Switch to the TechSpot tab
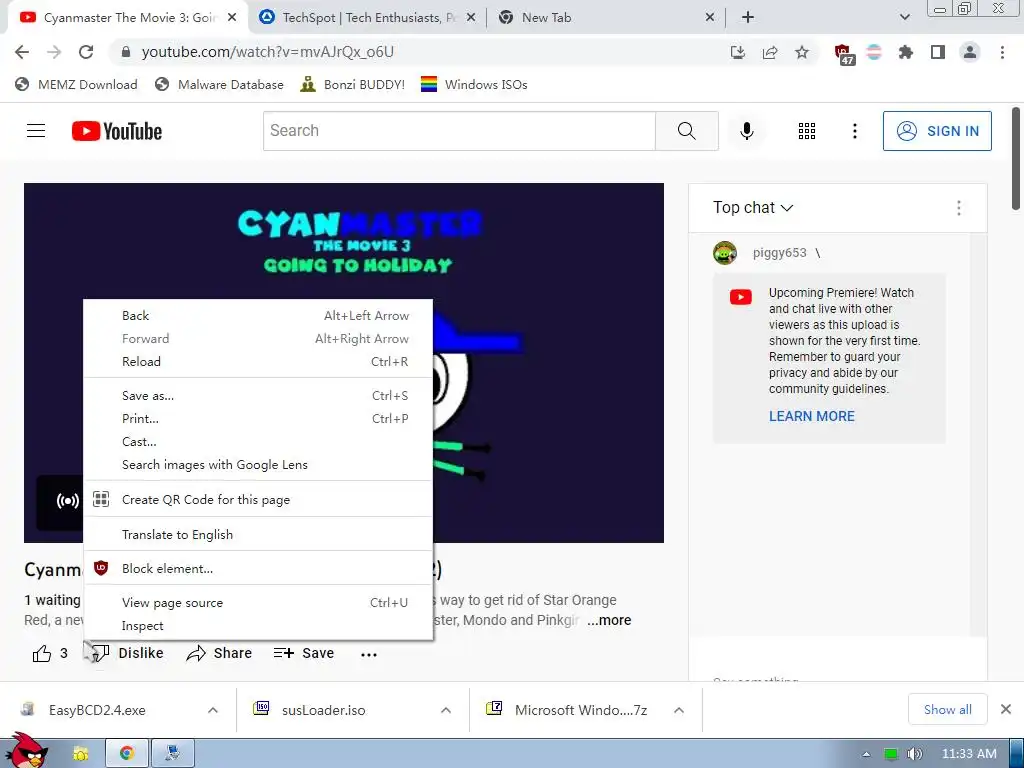 pyautogui.click(x=368, y=18)
